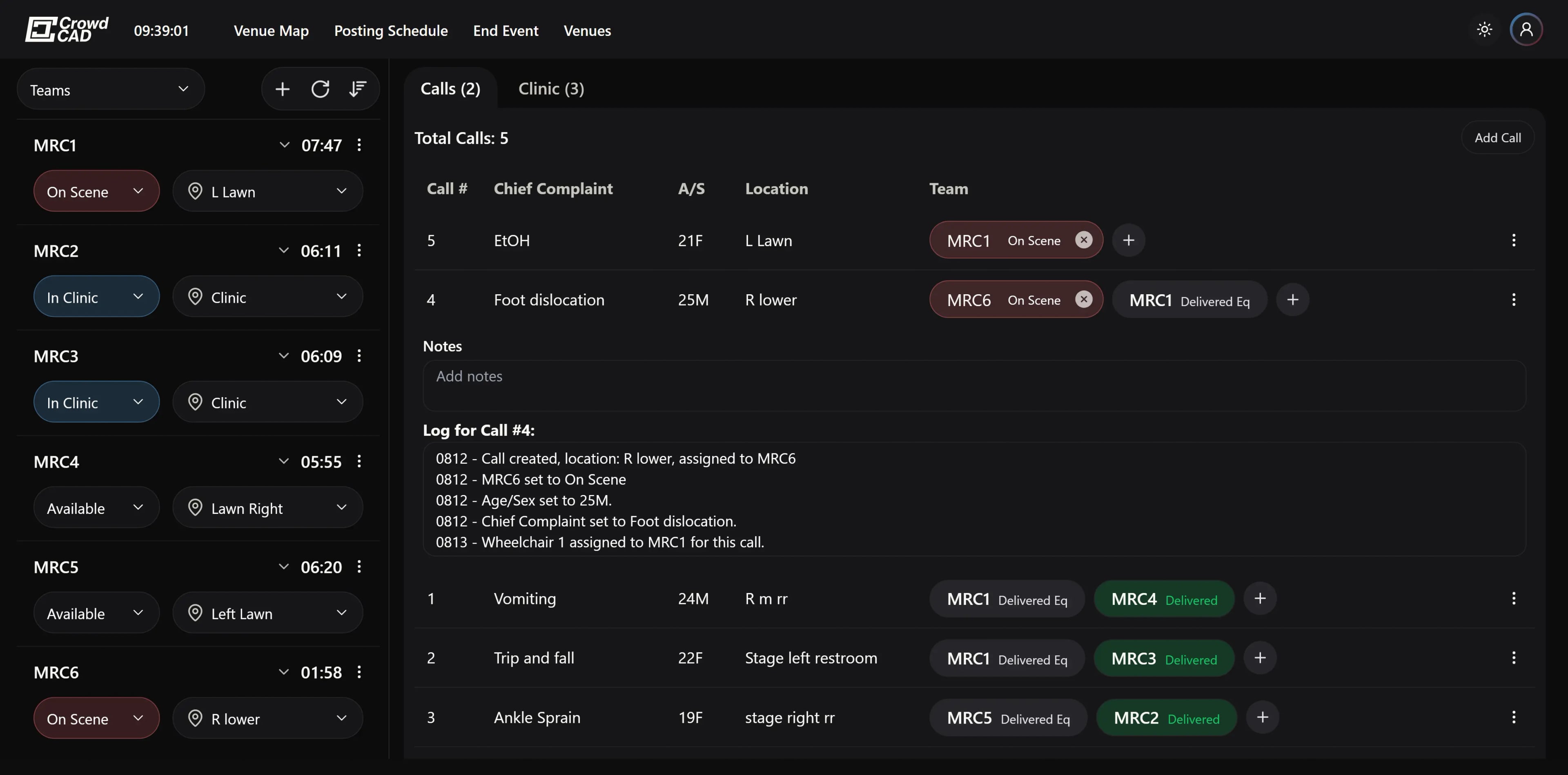This screenshot has width=1568, height=775.
Task: Open options menu for Vomiting call row
Action: point(1514,599)
